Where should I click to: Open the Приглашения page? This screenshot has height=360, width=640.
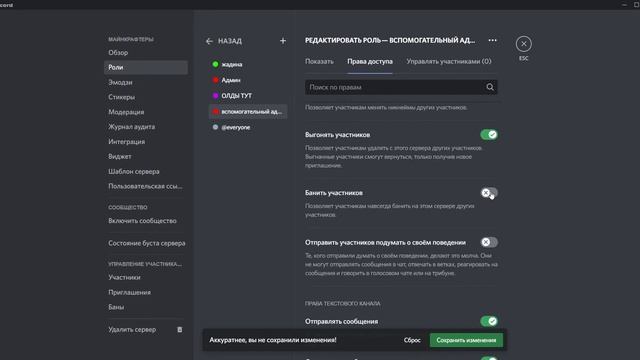point(146,292)
